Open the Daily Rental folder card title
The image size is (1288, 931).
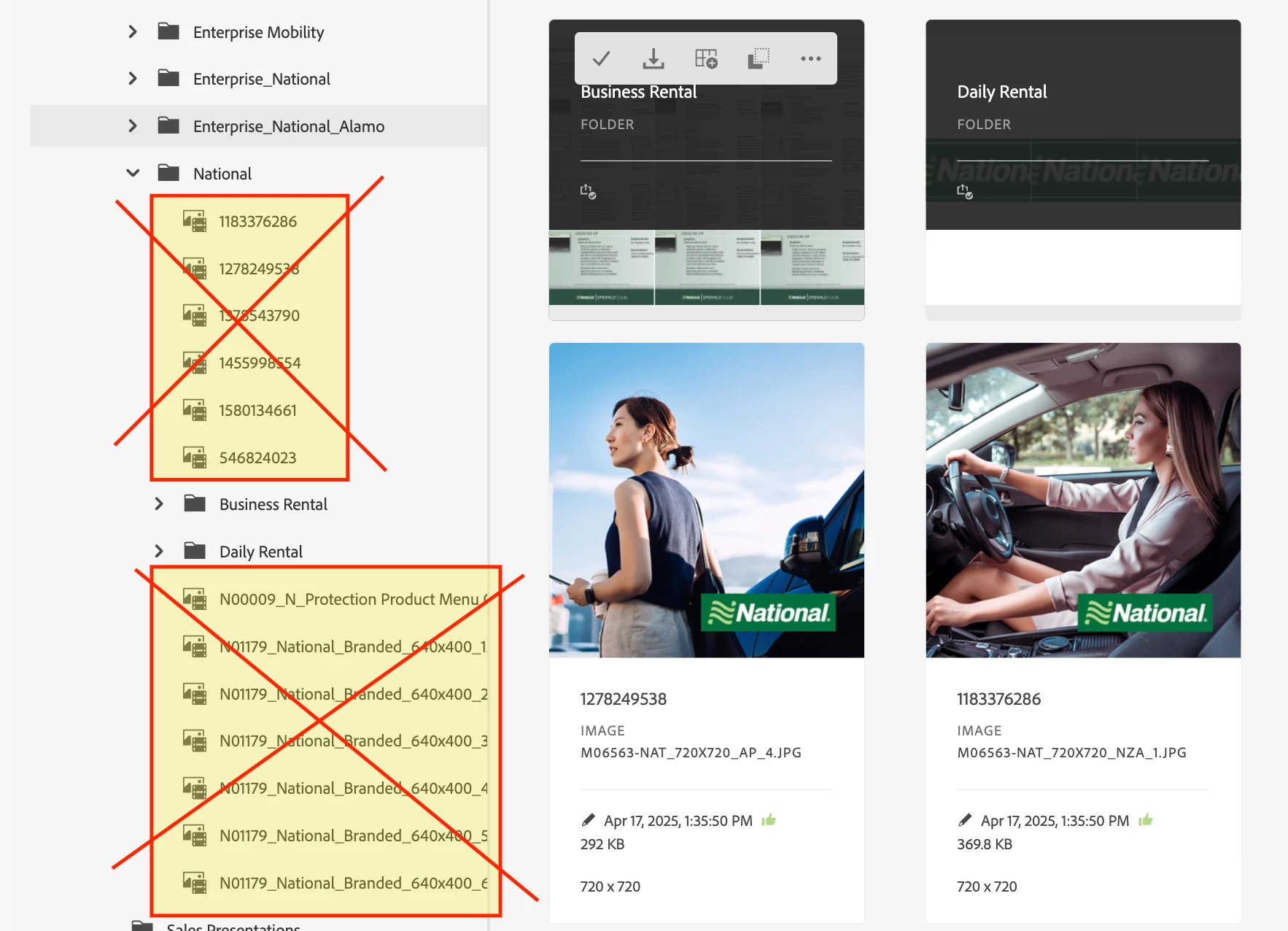(1002, 92)
